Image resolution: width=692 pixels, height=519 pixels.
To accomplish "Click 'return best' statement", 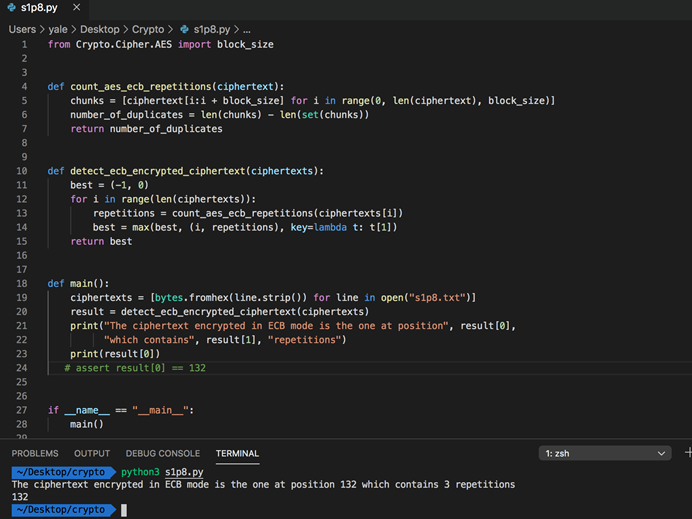I will (x=101, y=241).
